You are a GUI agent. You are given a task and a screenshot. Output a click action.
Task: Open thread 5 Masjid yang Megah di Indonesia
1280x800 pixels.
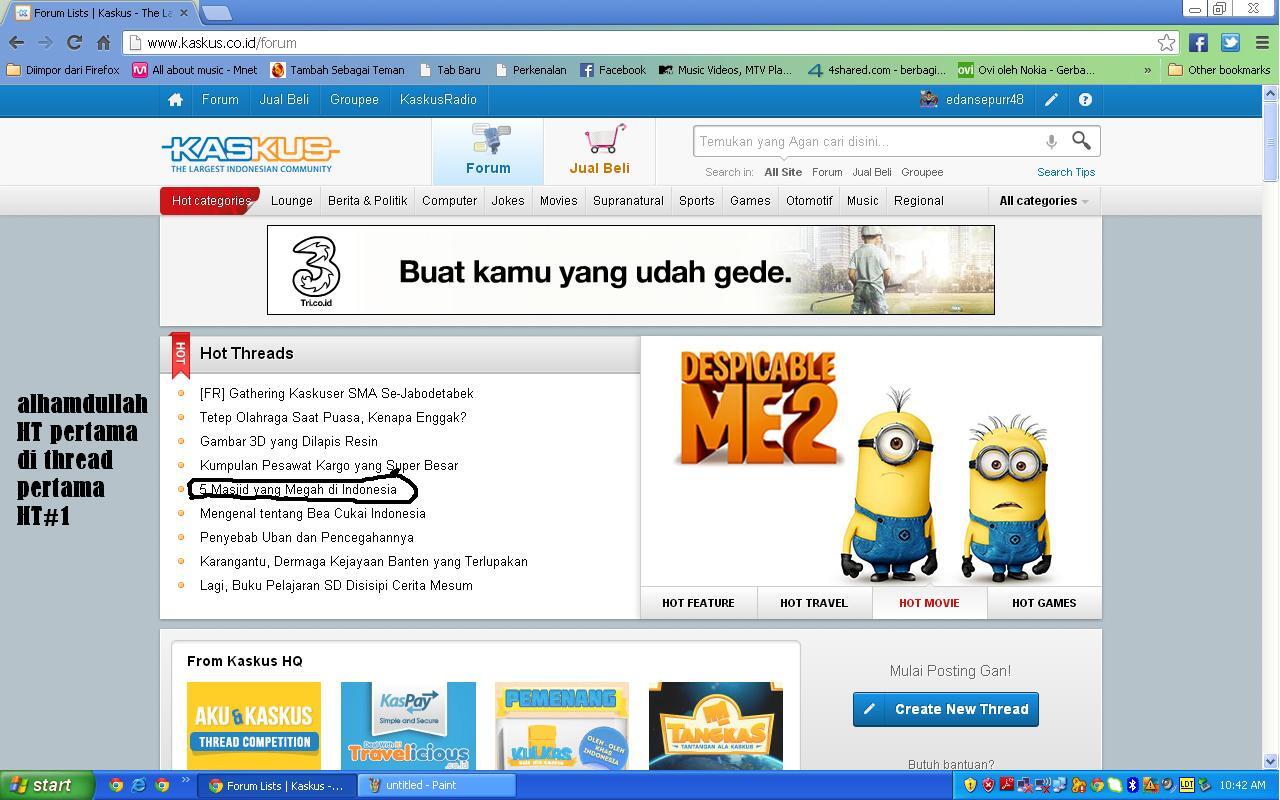(298, 490)
